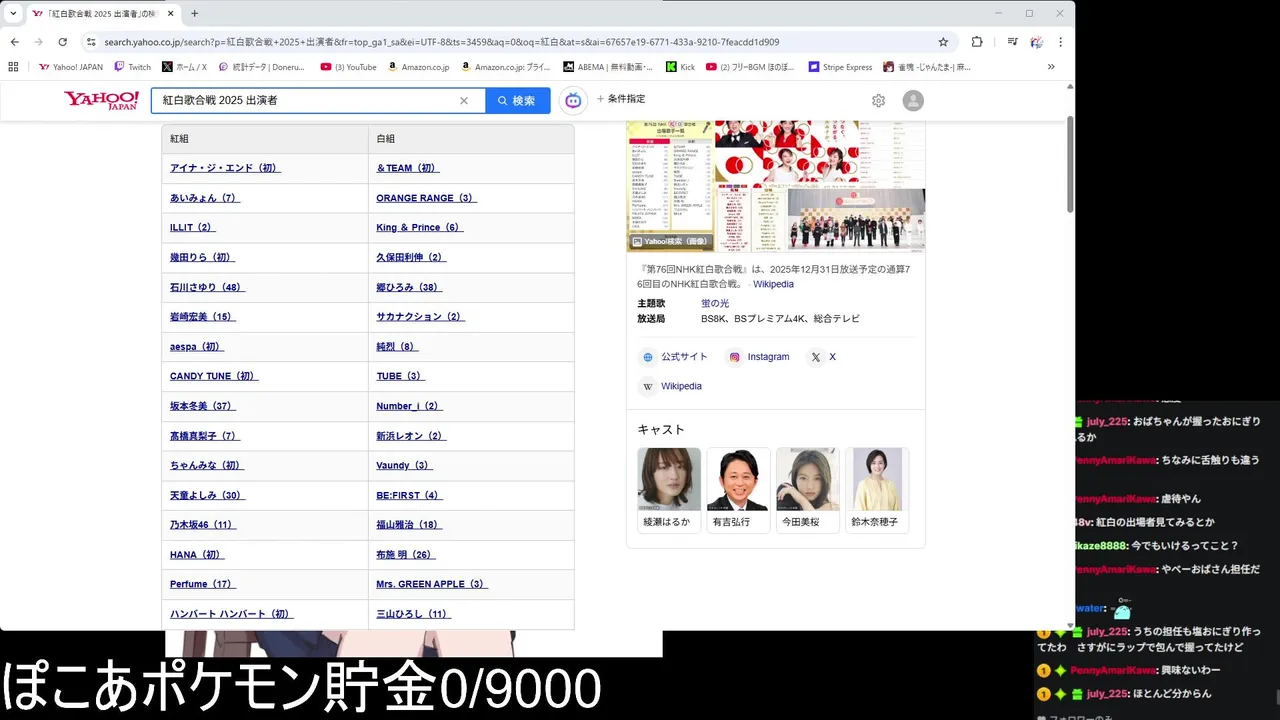Screen dimensions: 1280x720
Task: Open the media control icon in toolbar
Action: (1012, 42)
